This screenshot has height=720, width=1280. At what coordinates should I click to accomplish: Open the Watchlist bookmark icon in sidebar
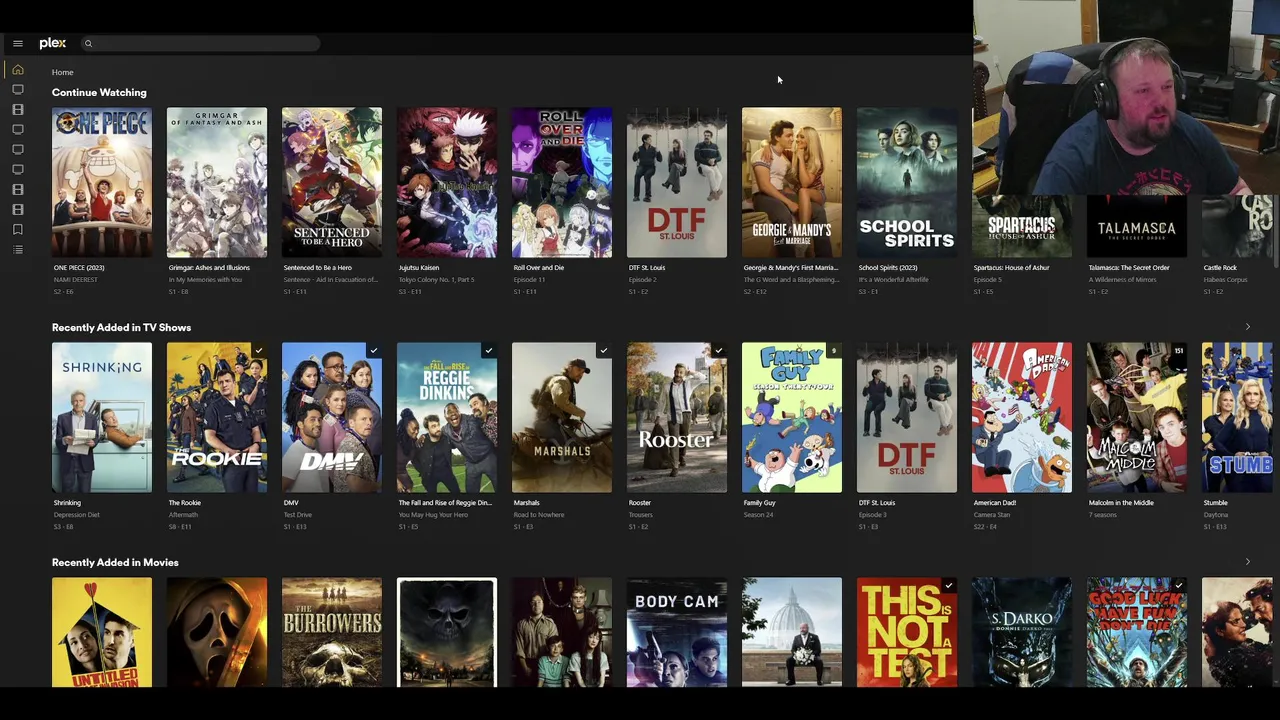(x=17, y=229)
